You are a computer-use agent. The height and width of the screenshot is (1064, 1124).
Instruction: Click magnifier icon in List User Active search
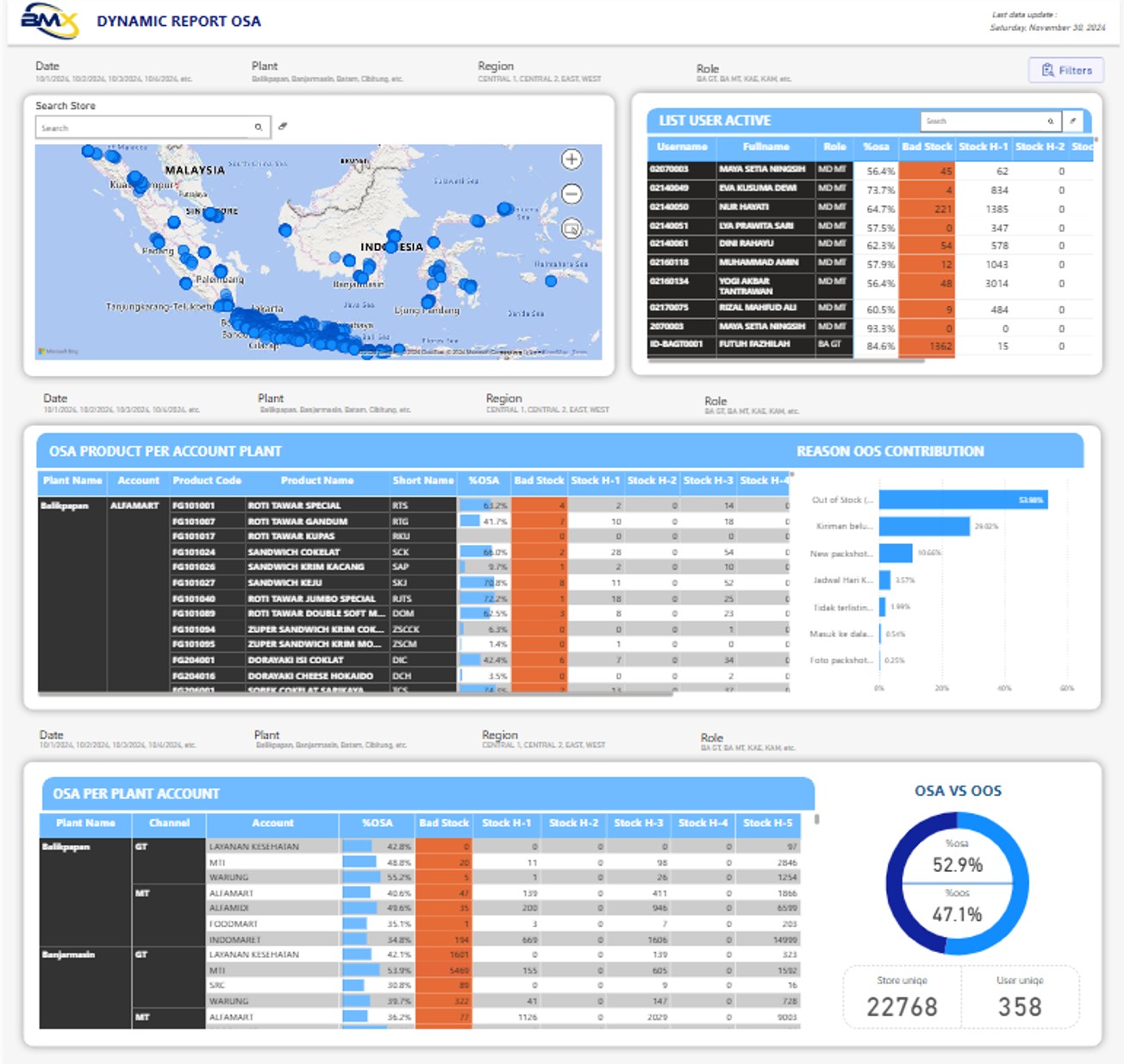click(1050, 122)
